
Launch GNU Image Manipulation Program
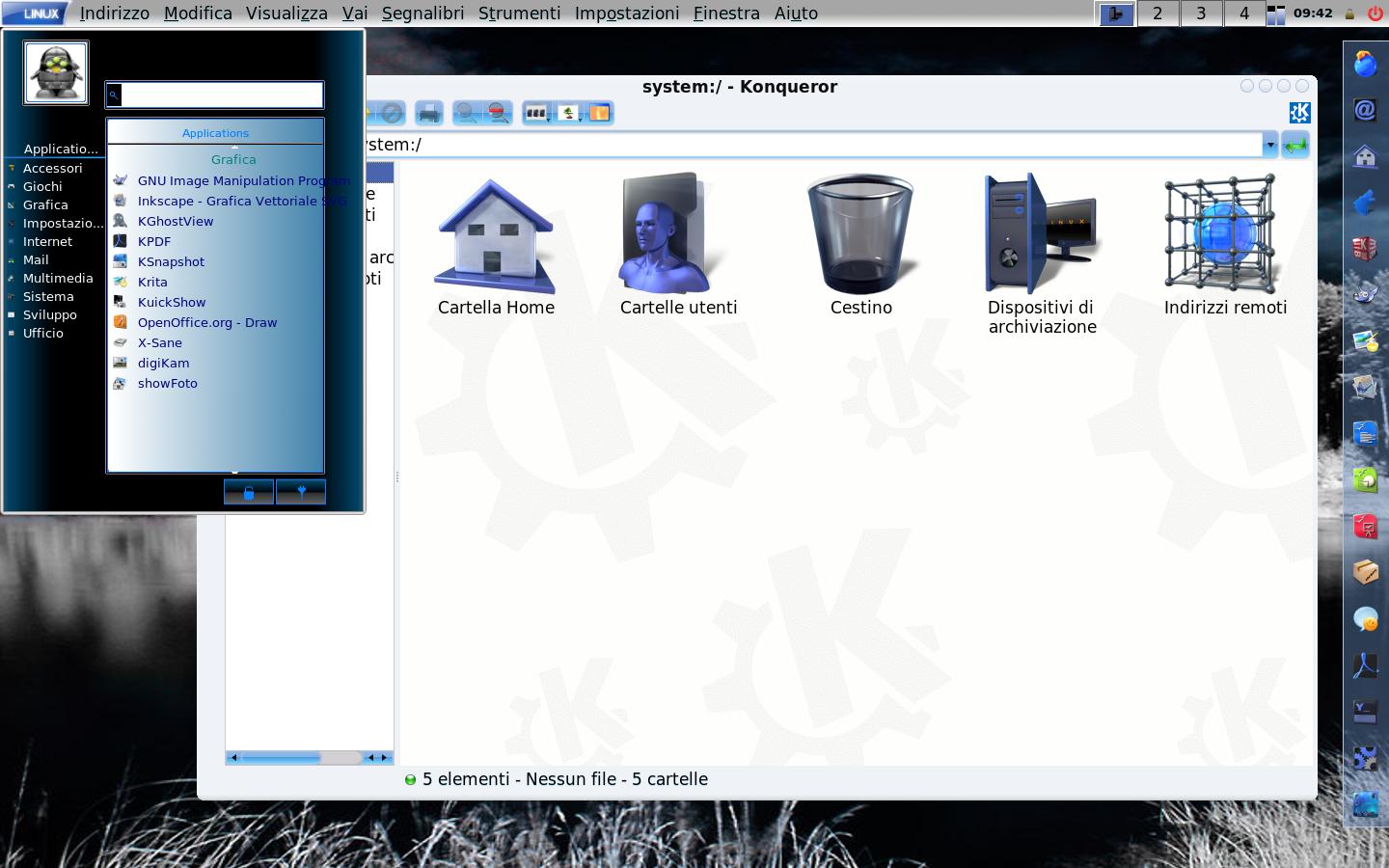click(x=231, y=180)
